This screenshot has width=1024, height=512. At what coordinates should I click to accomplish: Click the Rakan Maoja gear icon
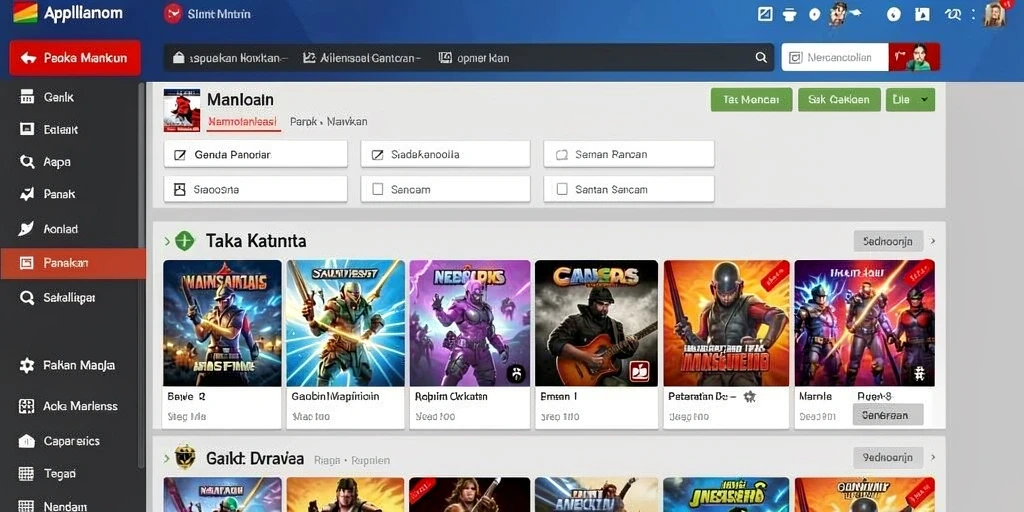pyautogui.click(x=27, y=365)
